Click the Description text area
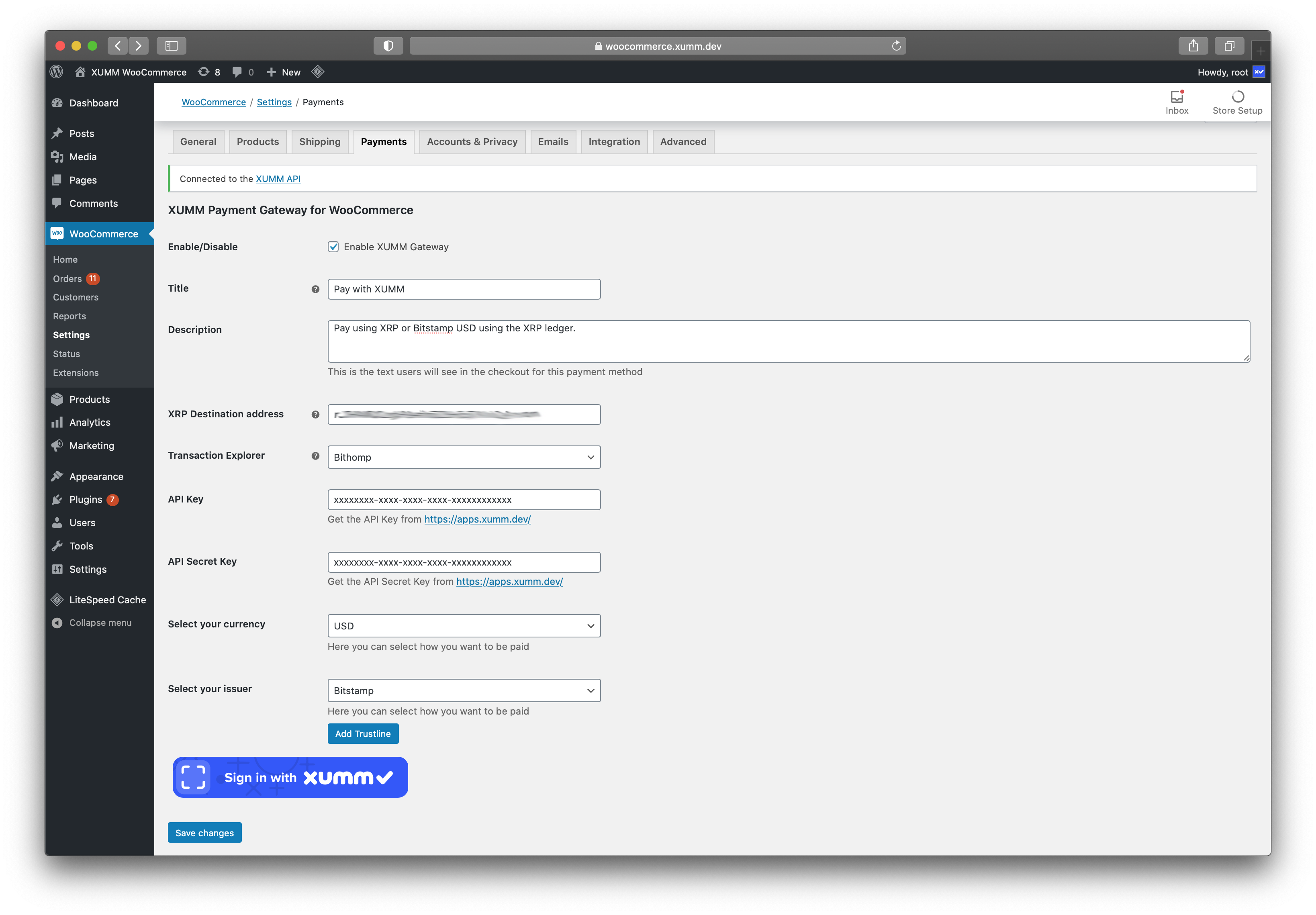The image size is (1316, 915). click(x=789, y=341)
